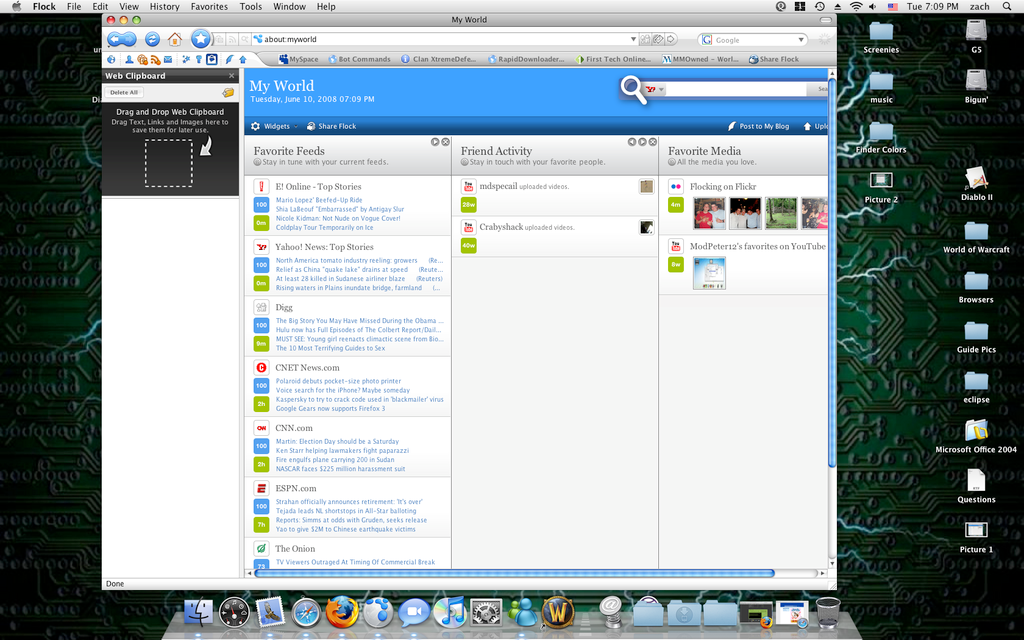This screenshot has width=1024, height=640.
Task: Open the CNET News.com feed heading
Action: (308, 368)
